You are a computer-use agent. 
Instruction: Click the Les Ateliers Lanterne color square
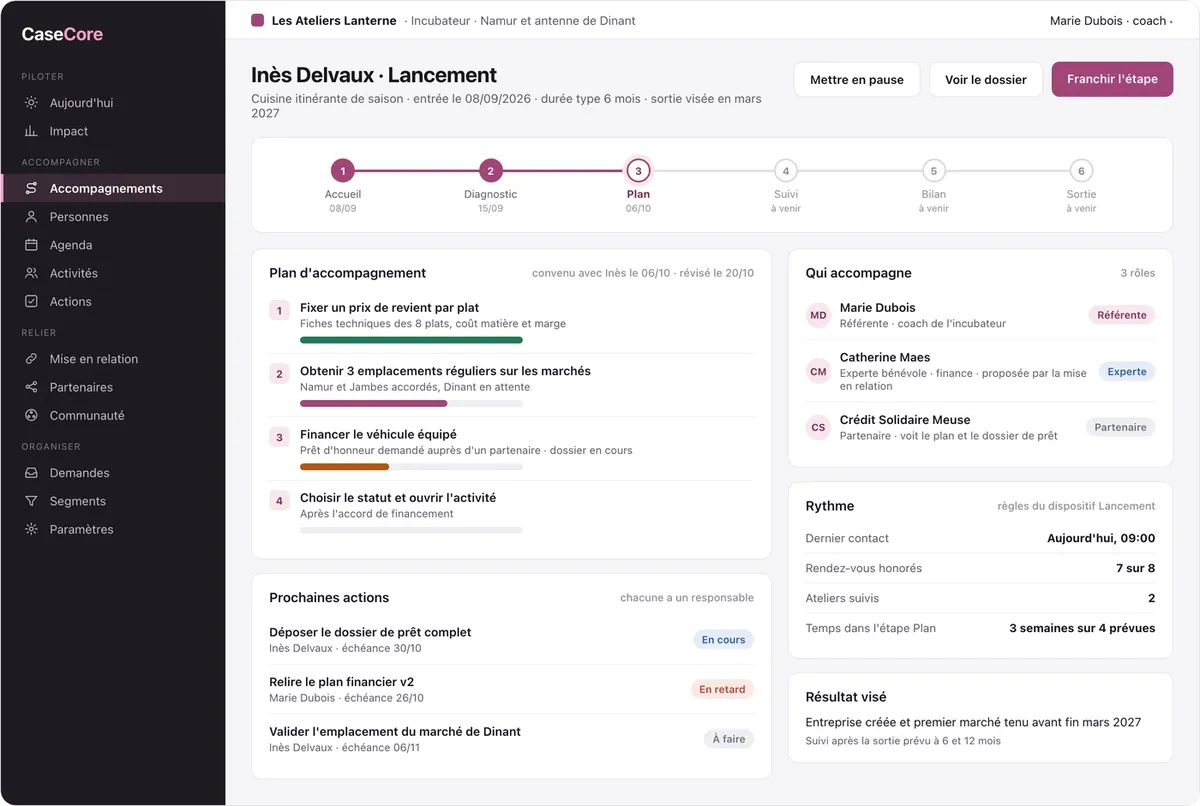(257, 20)
